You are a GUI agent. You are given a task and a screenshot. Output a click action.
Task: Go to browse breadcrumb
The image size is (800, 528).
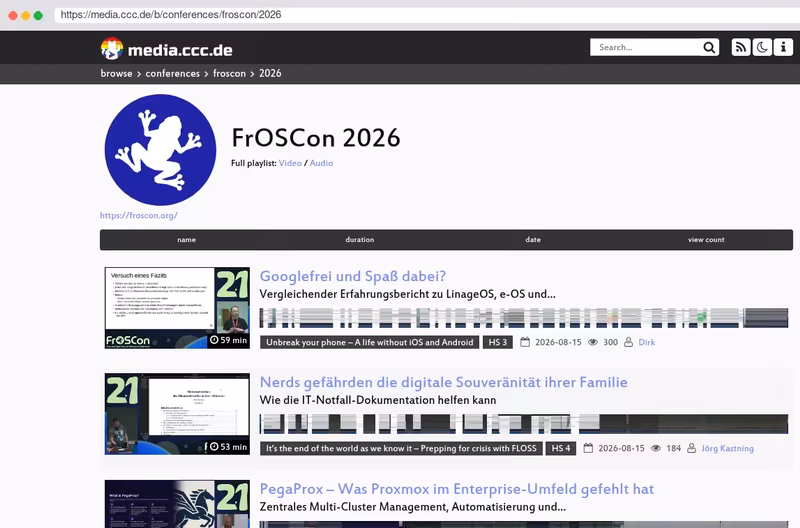click(x=116, y=73)
